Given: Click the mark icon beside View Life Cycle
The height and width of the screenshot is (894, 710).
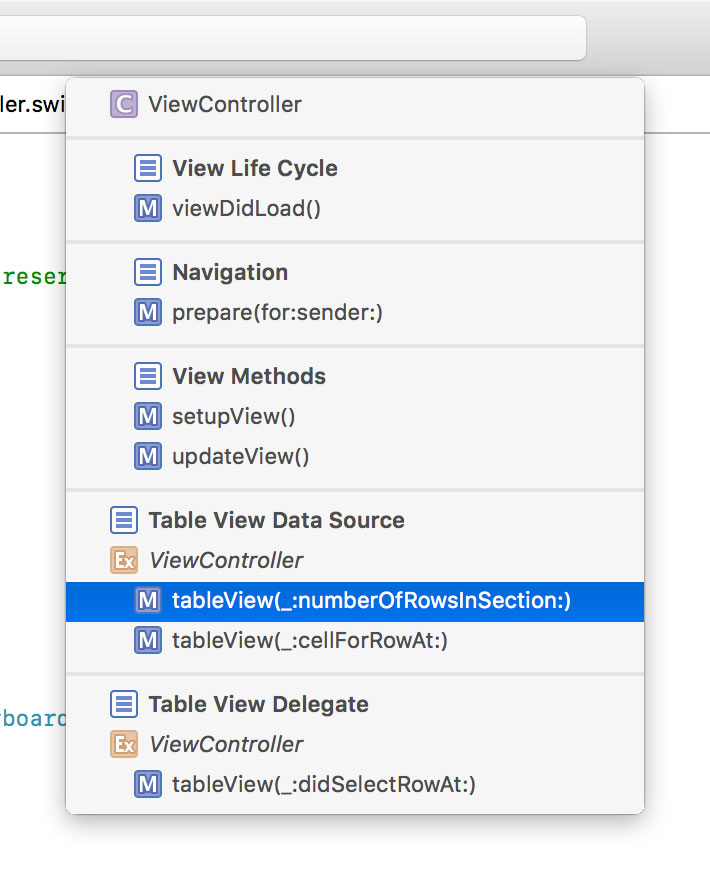Looking at the screenshot, I should point(148,168).
